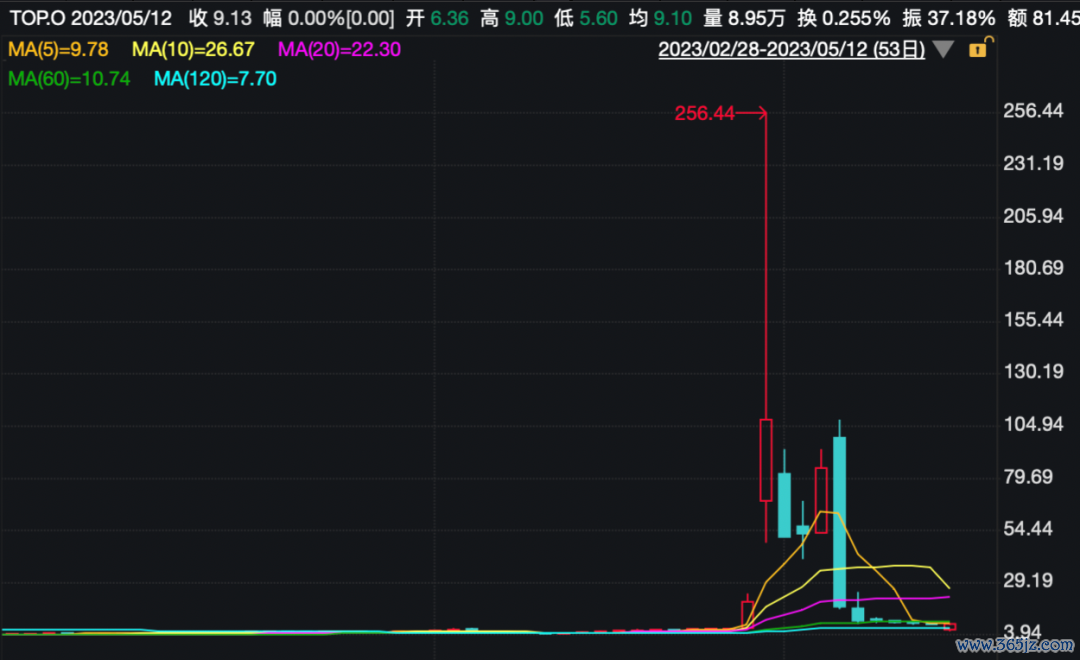
Task: Click the 均 9.10 average price value
Action: [661, 18]
